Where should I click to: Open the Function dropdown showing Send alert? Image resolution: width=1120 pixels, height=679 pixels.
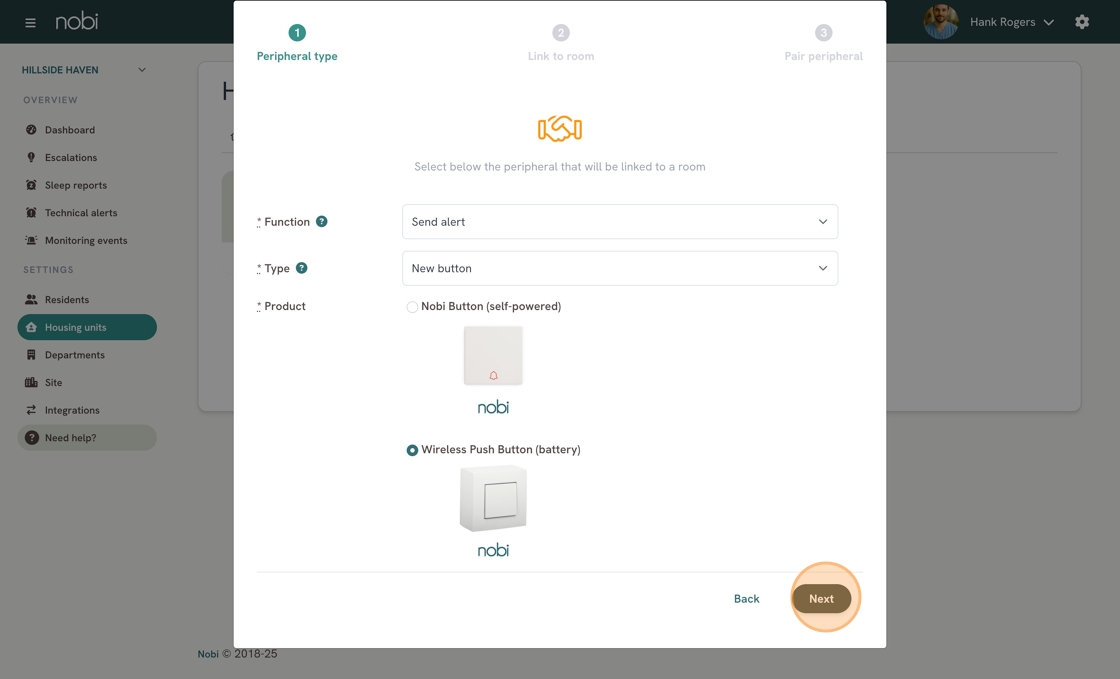[x=619, y=222]
